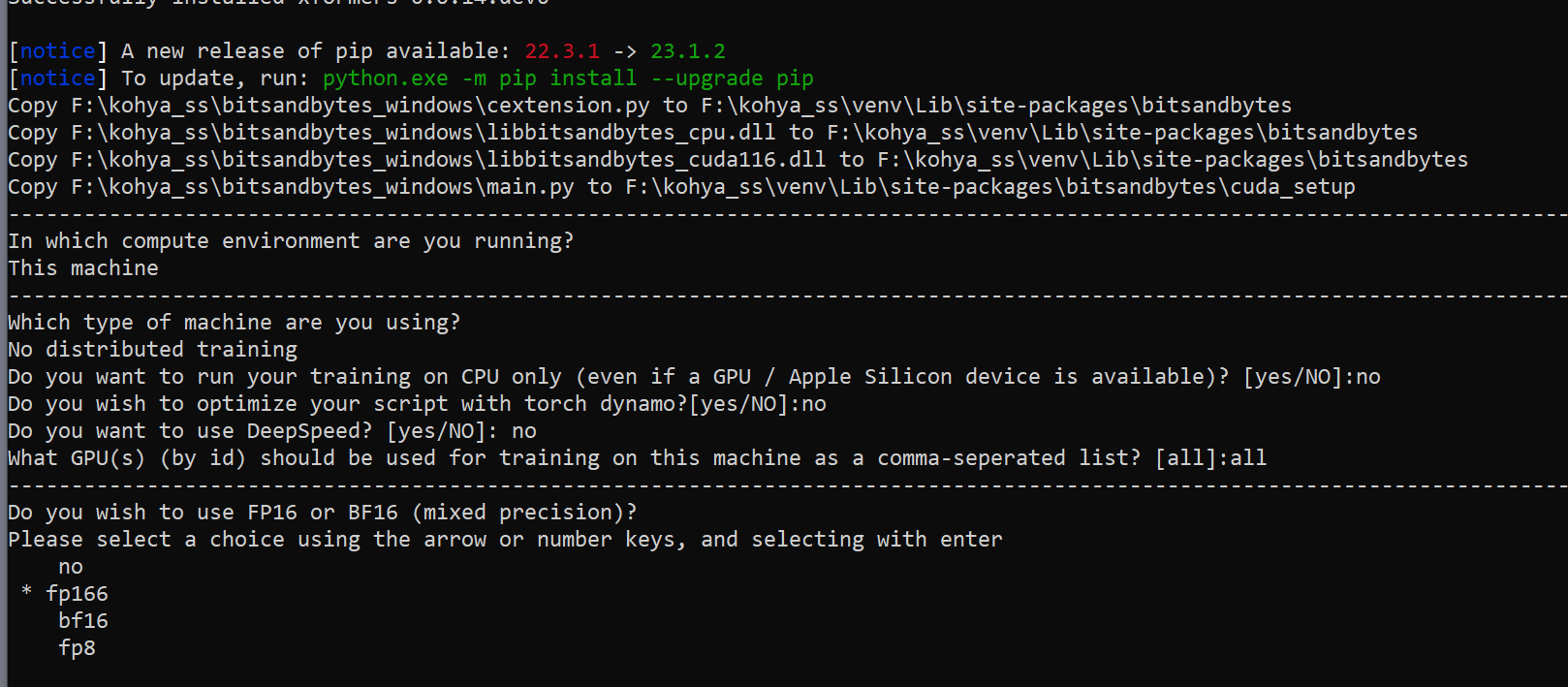Image resolution: width=1568 pixels, height=687 pixels.
Task: Click the "libbitsandbytes_cuda116.dll" filename
Action: pos(656,160)
